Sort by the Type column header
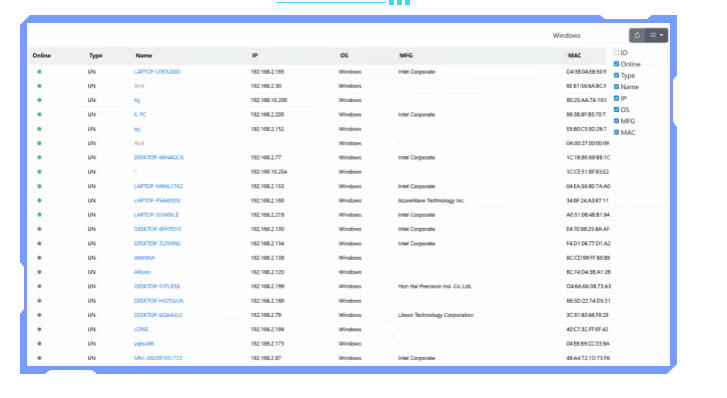This screenshot has width=727, height=398. [96, 55]
